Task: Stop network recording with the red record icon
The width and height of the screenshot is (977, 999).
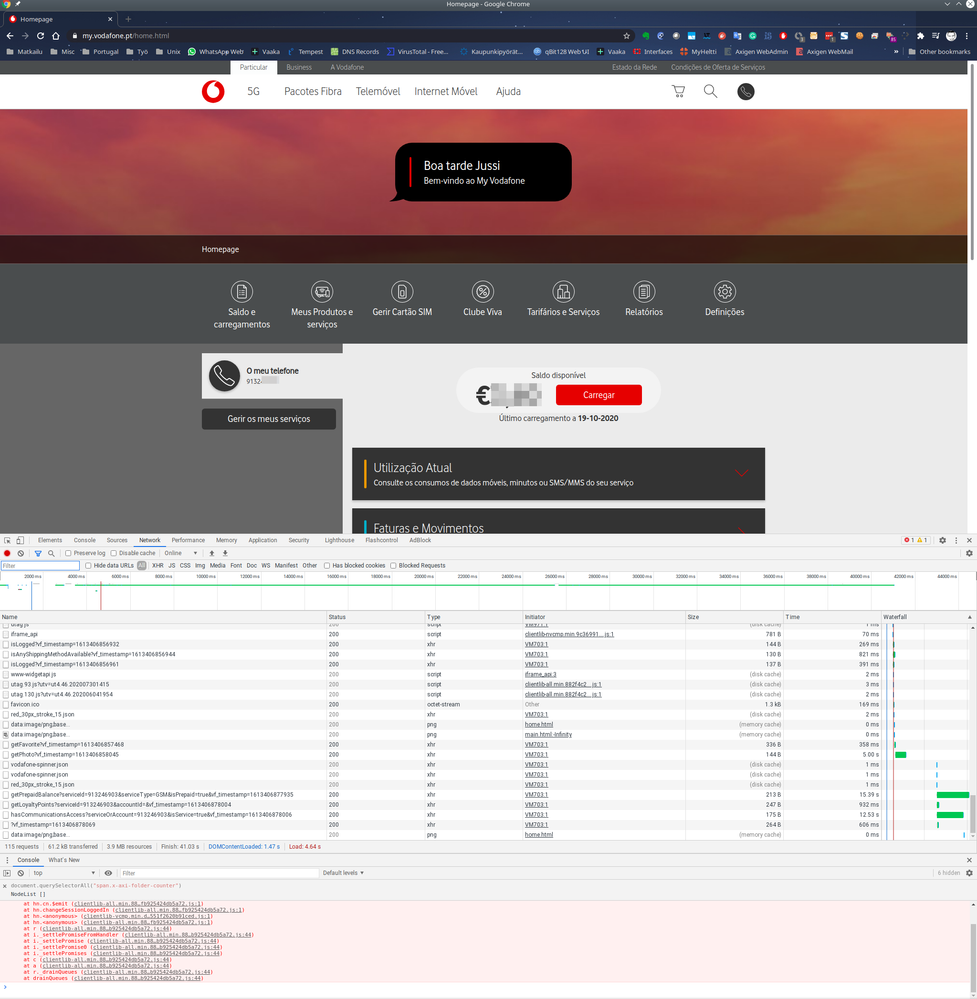Action: pos(8,552)
